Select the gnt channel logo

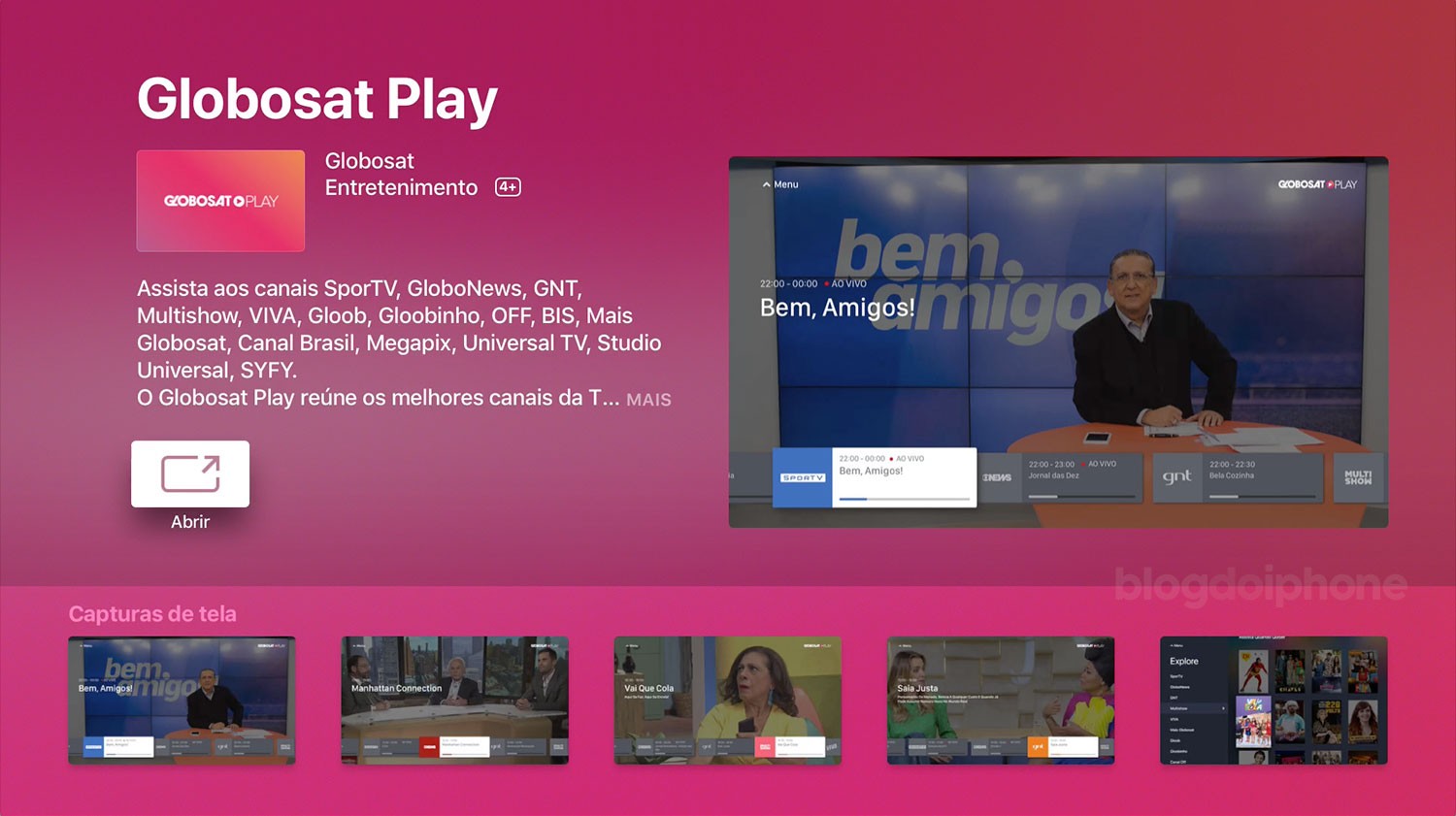[x=1176, y=477]
